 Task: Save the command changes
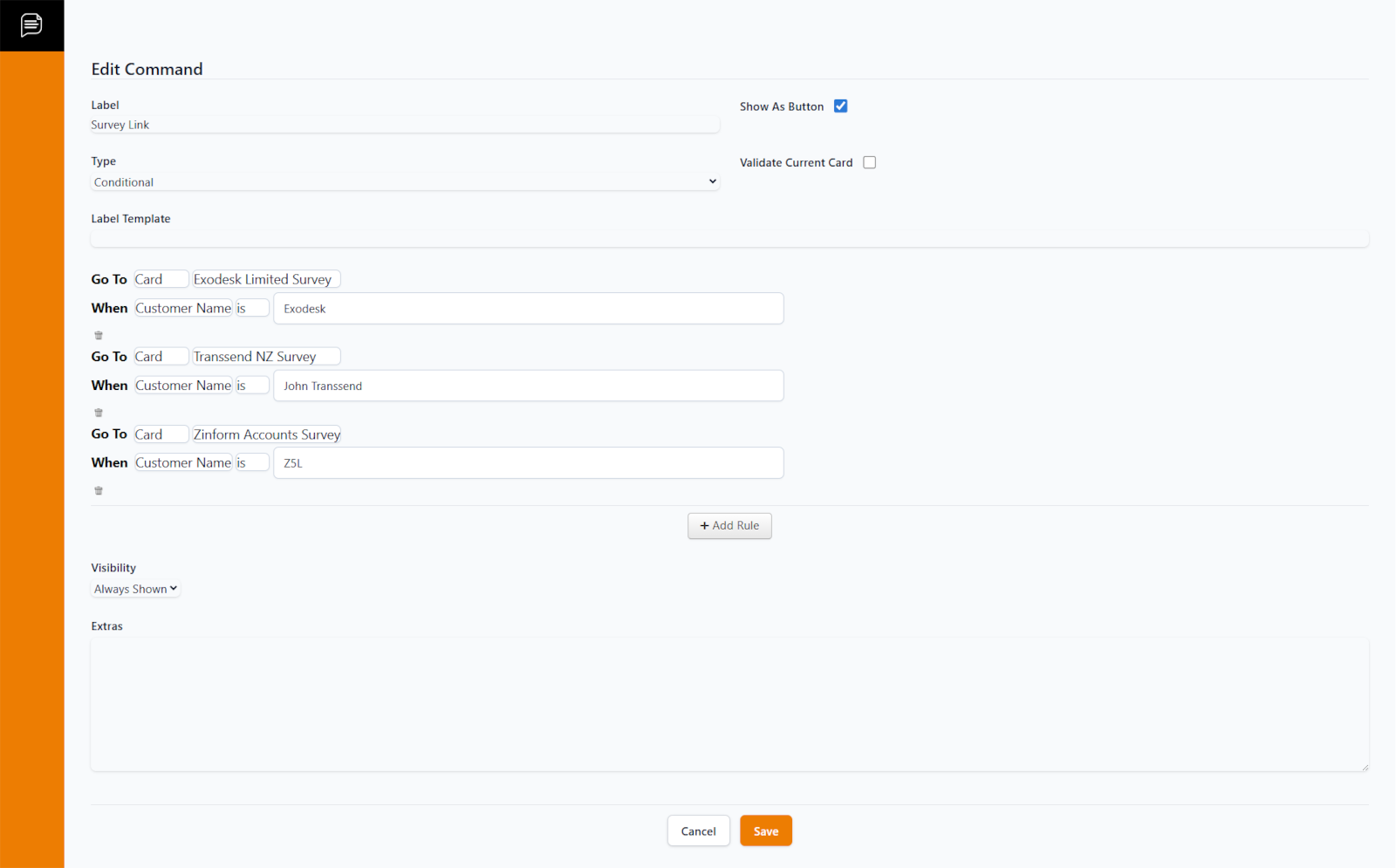tap(765, 830)
